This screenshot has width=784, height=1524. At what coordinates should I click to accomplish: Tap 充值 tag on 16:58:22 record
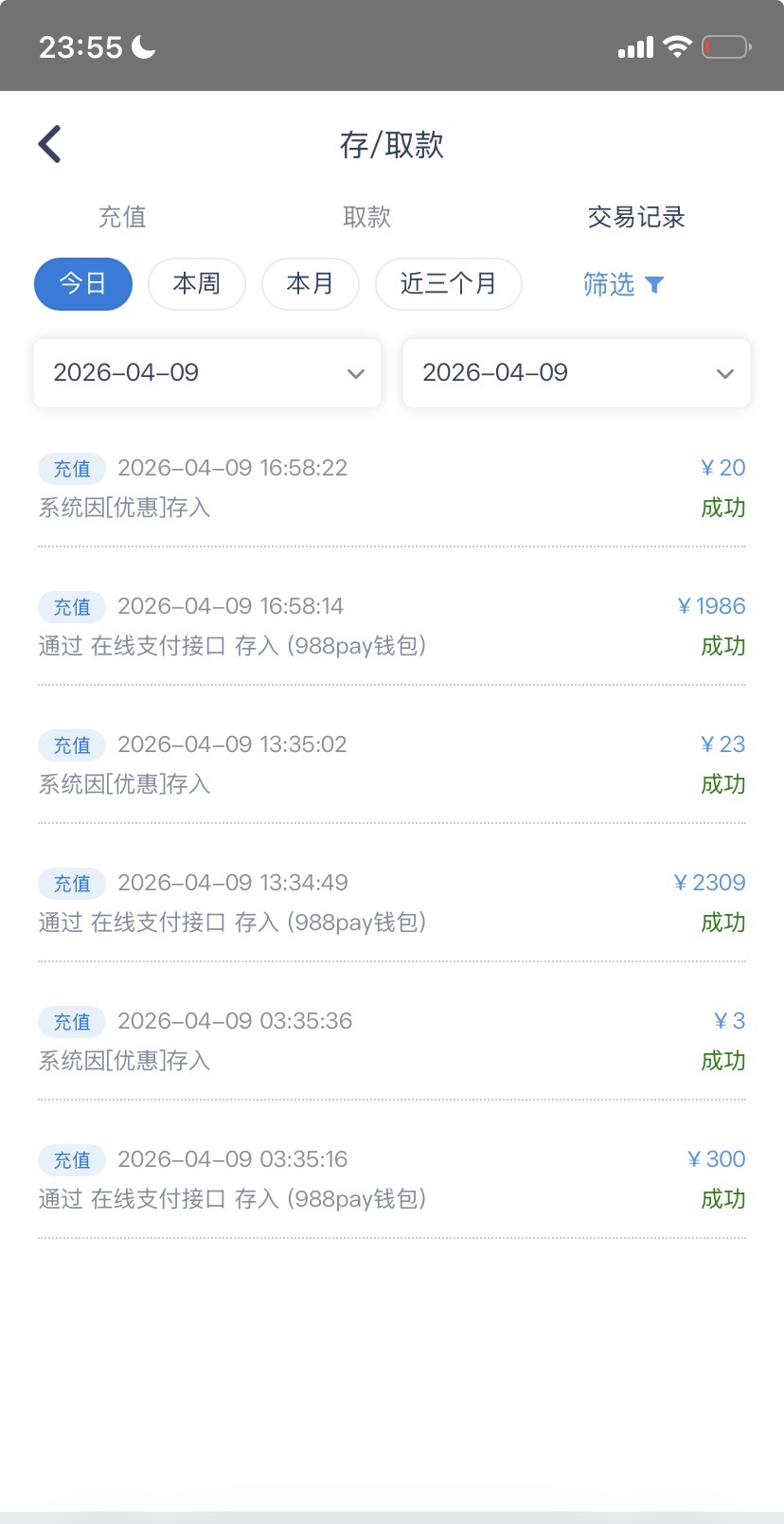click(x=72, y=468)
